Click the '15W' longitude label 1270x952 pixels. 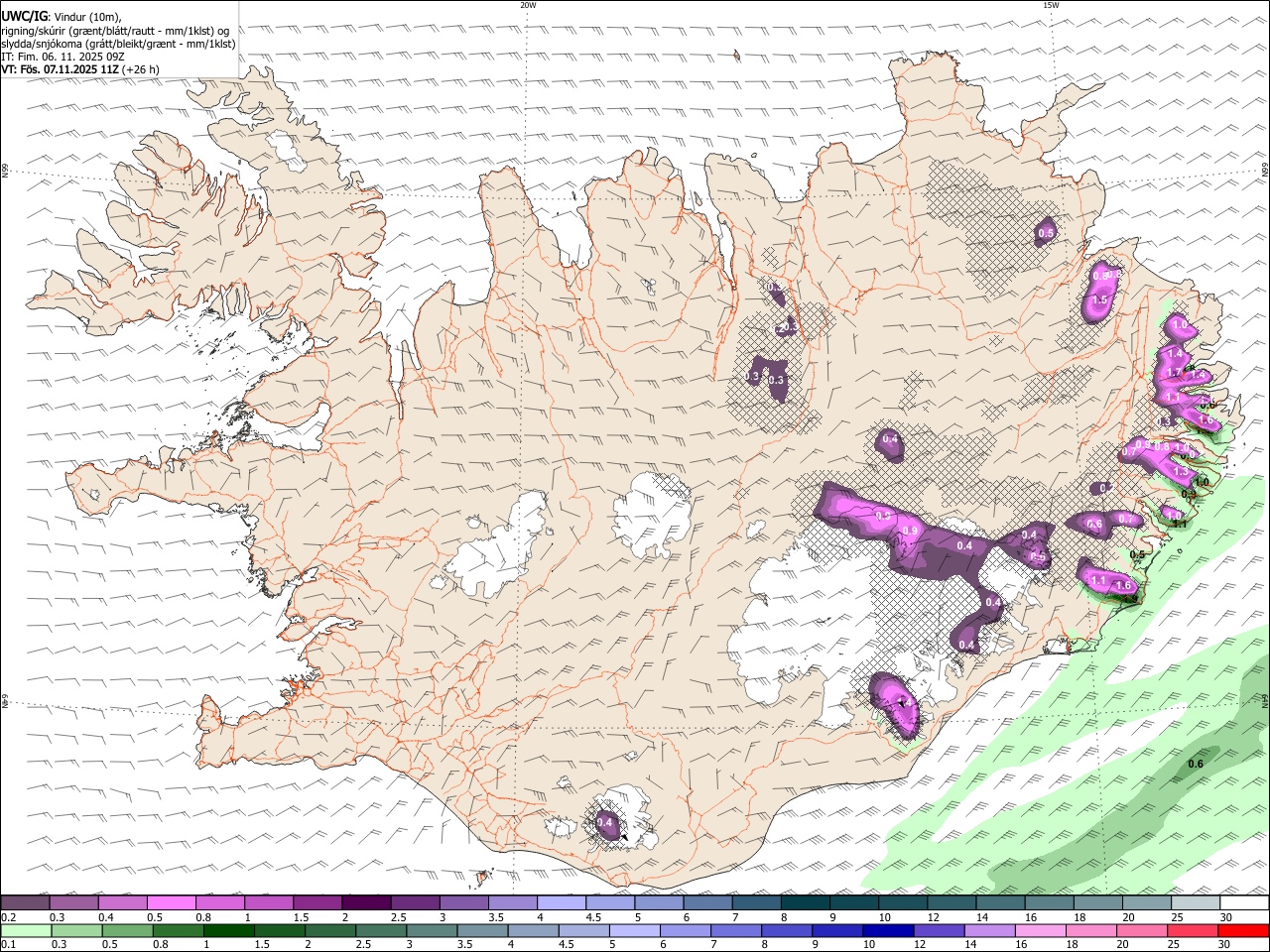point(1051,5)
